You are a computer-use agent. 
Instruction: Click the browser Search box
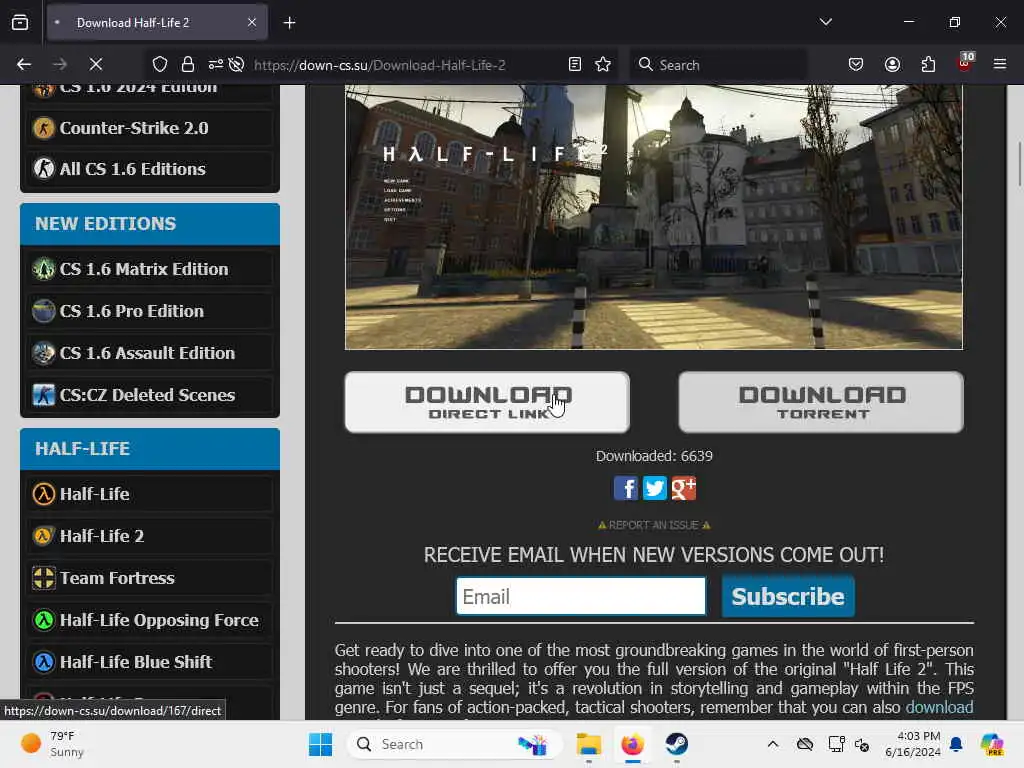[x=718, y=65]
